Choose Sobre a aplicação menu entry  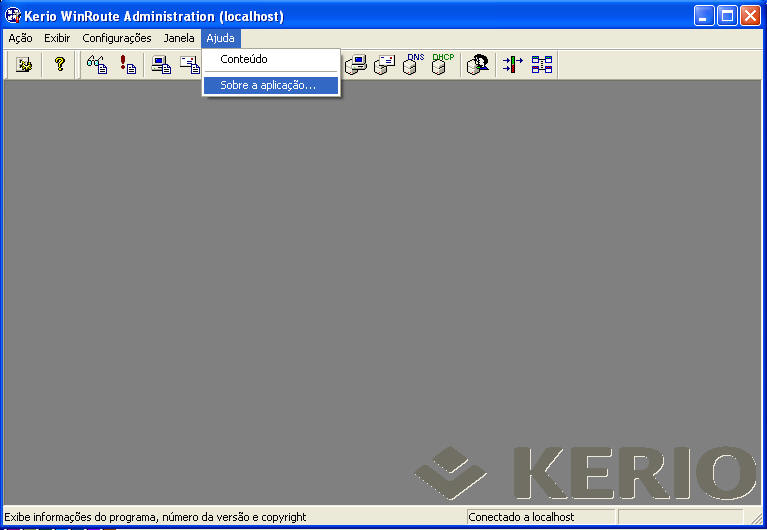pos(268,86)
